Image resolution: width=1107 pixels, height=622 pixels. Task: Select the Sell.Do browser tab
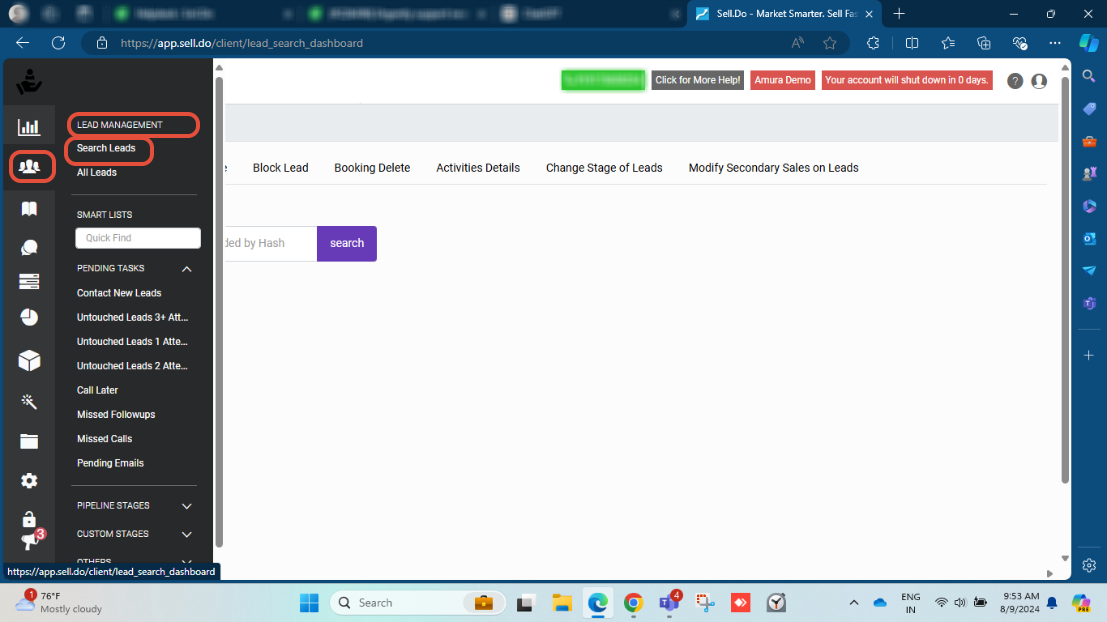[x=784, y=14]
